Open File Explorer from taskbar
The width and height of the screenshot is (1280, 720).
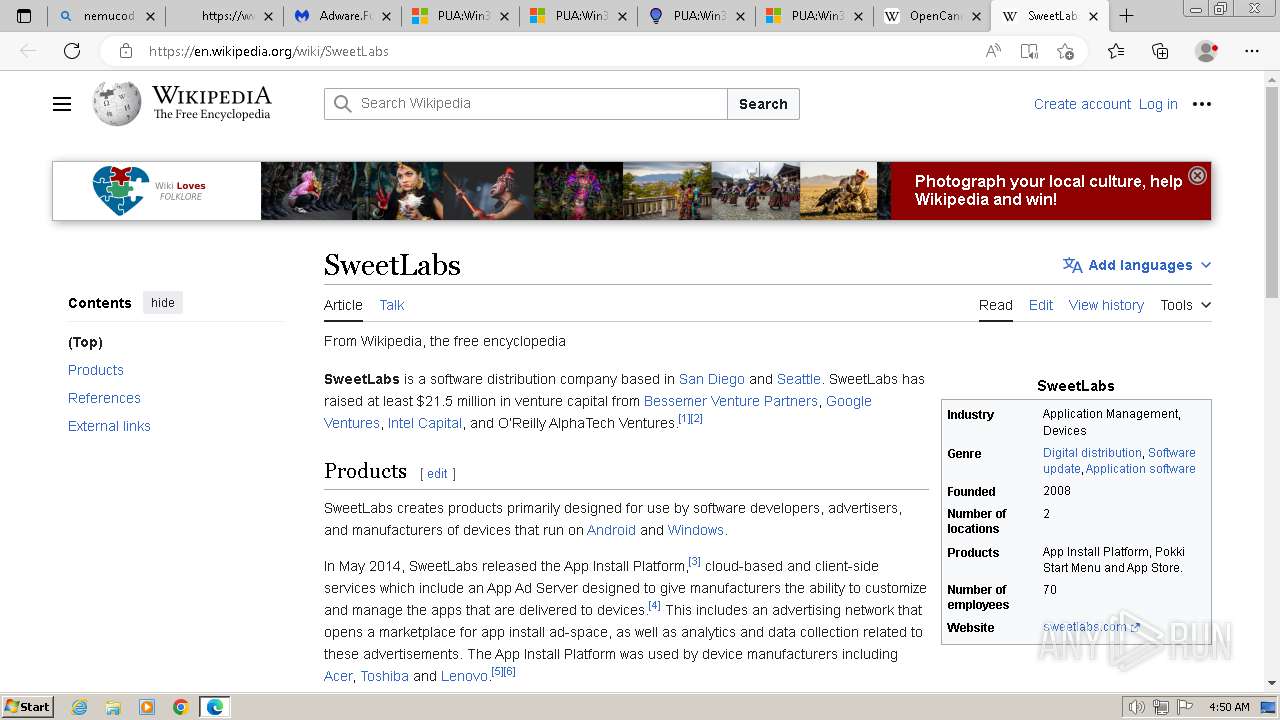(x=113, y=707)
